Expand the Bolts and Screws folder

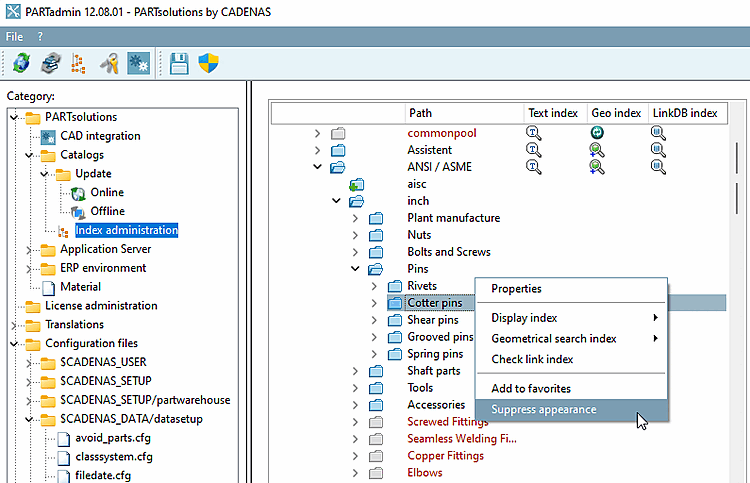tap(355, 252)
